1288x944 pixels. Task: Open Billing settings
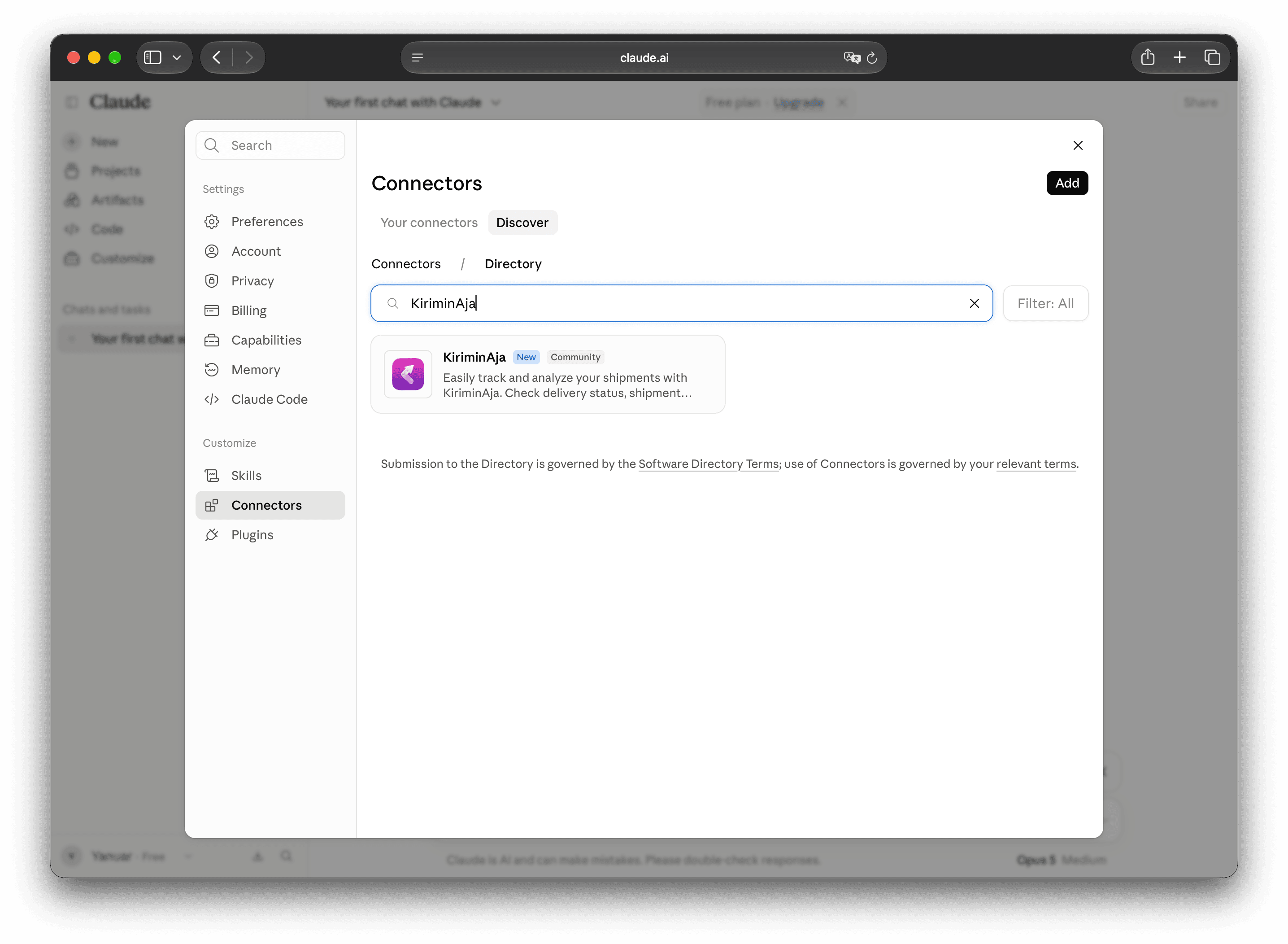click(270, 311)
